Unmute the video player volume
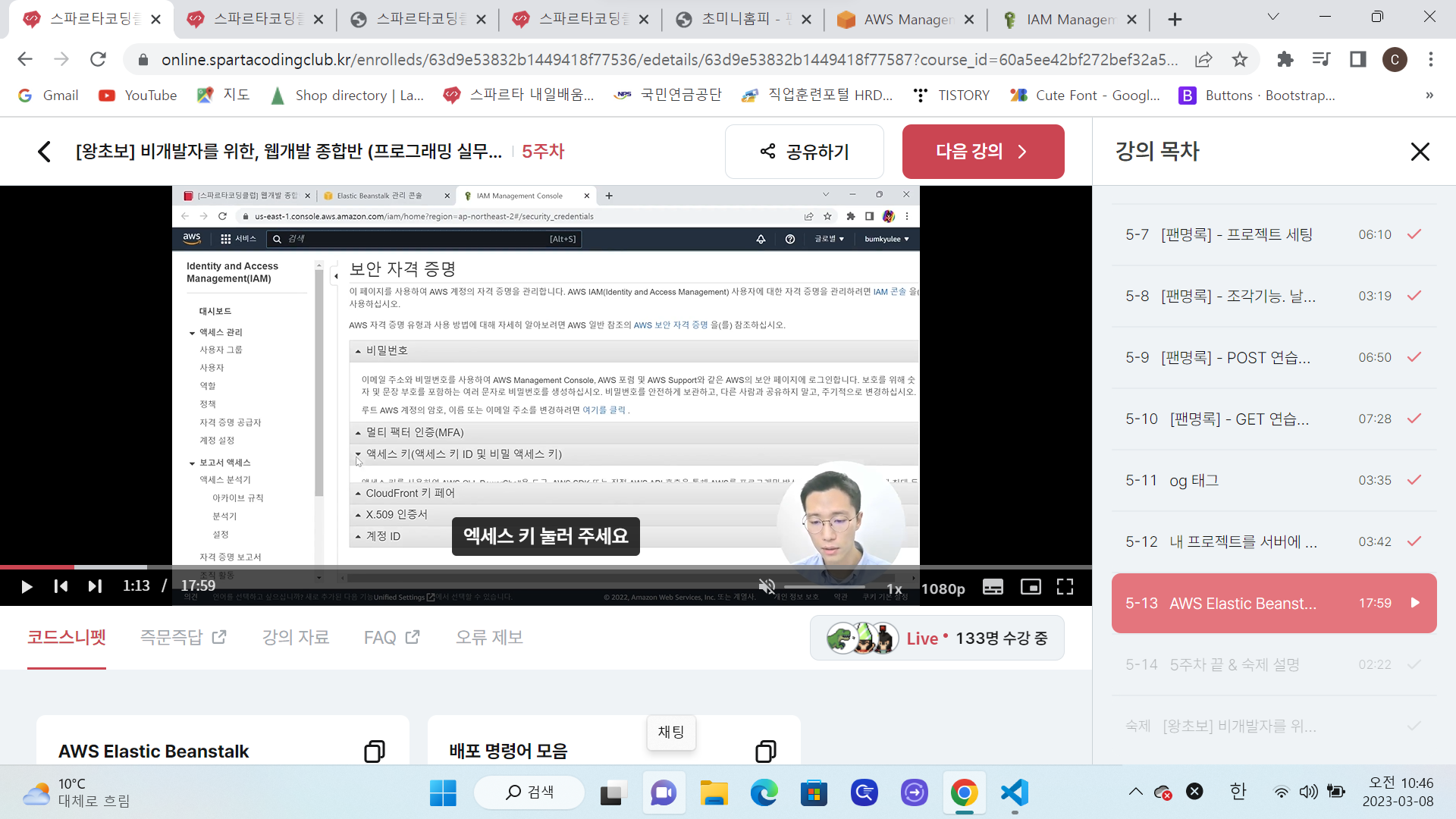The width and height of the screenshot is (1456, 819). click(x=767, y=587)
